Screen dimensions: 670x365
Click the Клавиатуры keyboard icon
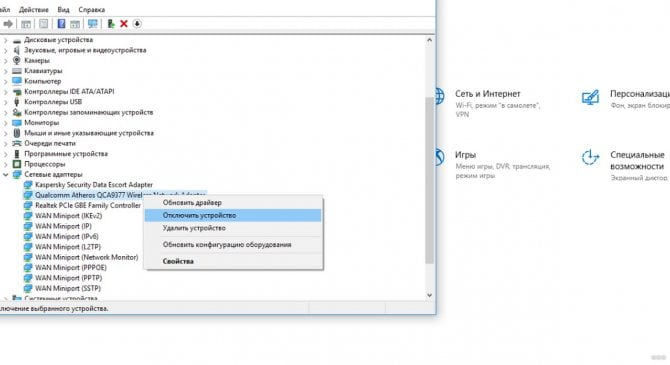tap(17, 71)
